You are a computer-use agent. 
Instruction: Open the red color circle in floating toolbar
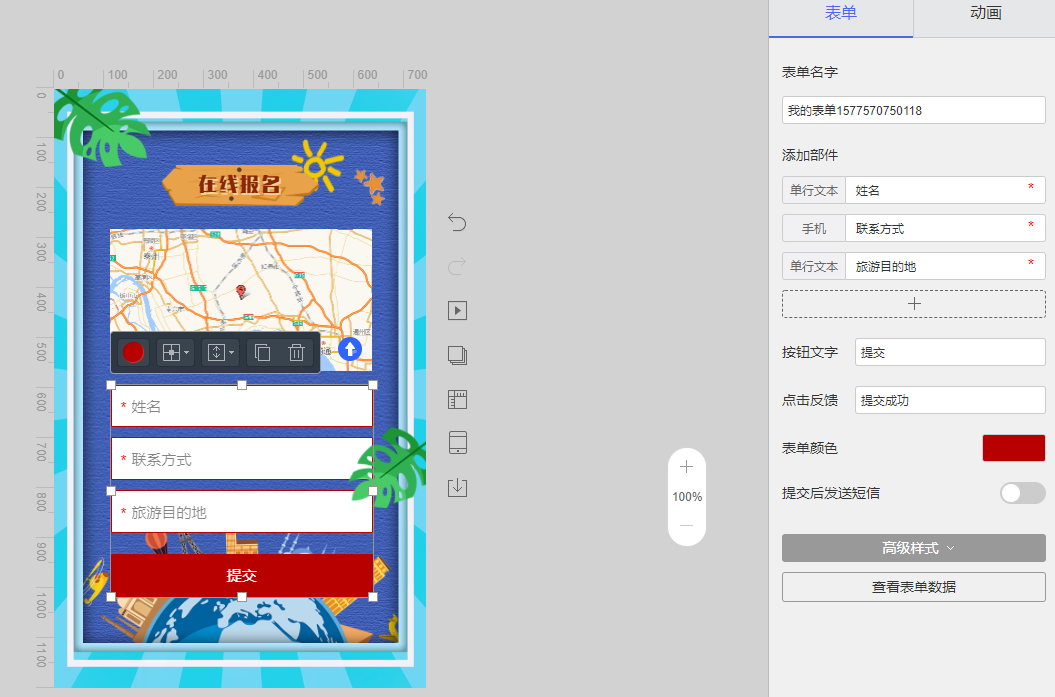[133, 352]
